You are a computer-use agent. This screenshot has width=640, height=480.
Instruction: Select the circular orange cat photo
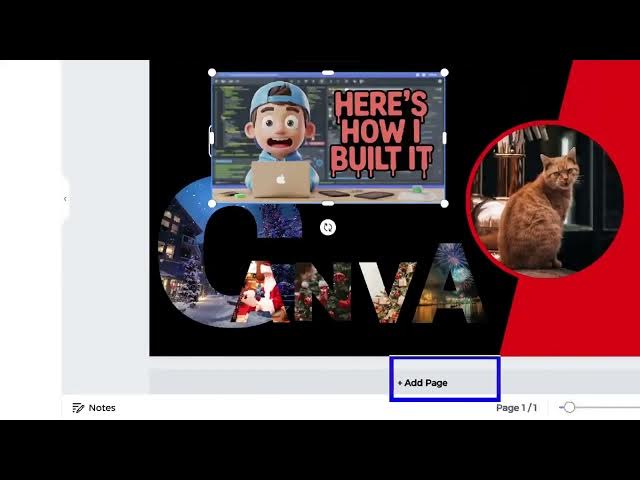pos(545,200)
